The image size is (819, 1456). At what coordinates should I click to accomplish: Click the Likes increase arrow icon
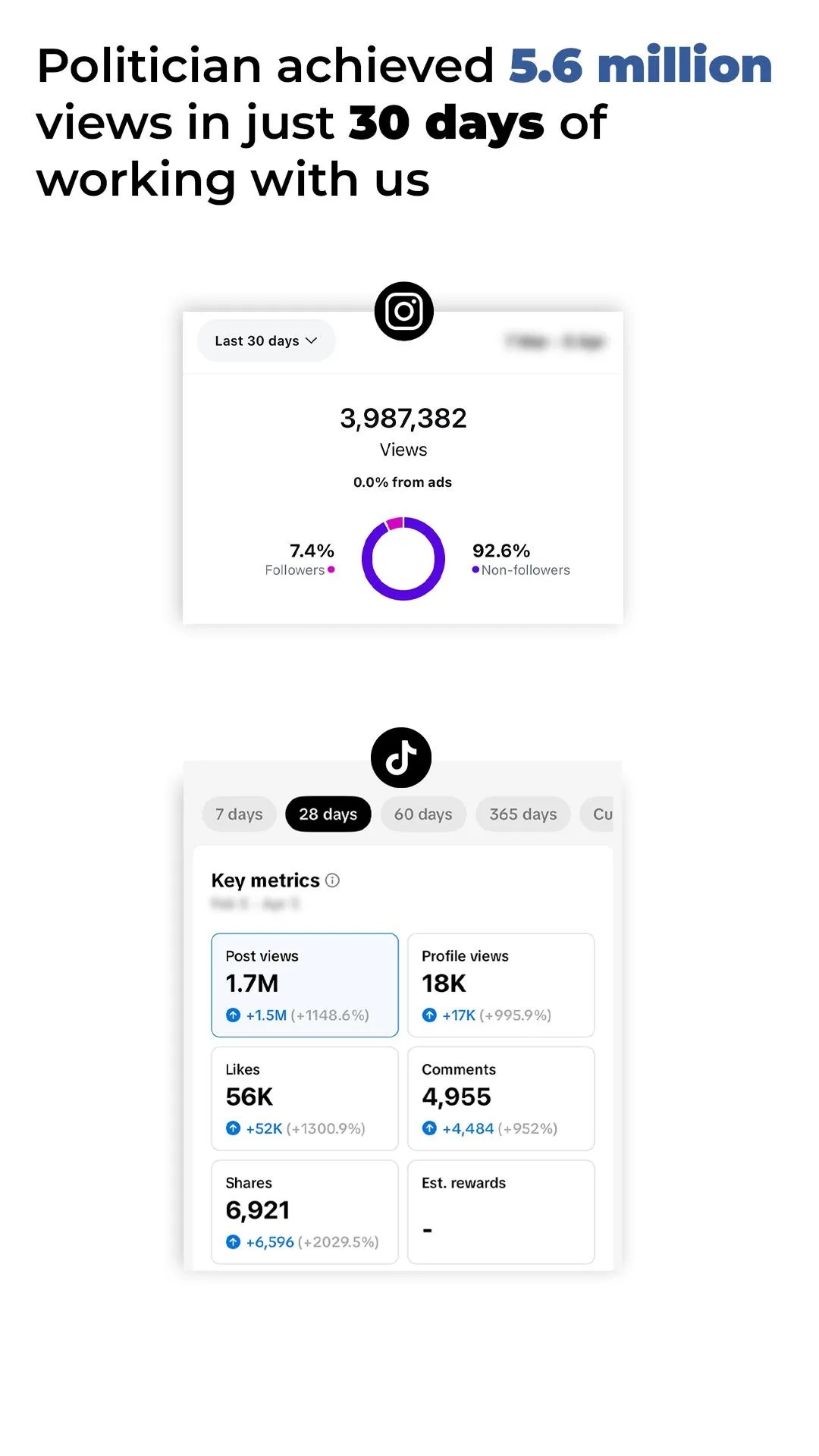(x=233, y=1128)
